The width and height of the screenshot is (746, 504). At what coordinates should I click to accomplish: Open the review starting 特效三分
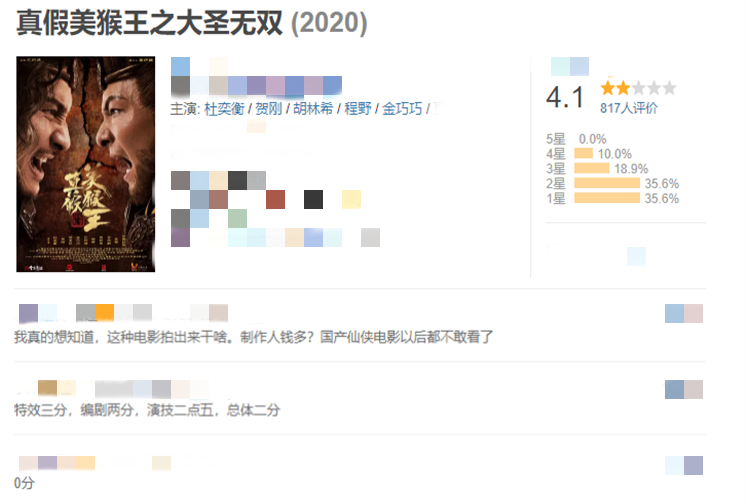(x=147, y=410)
